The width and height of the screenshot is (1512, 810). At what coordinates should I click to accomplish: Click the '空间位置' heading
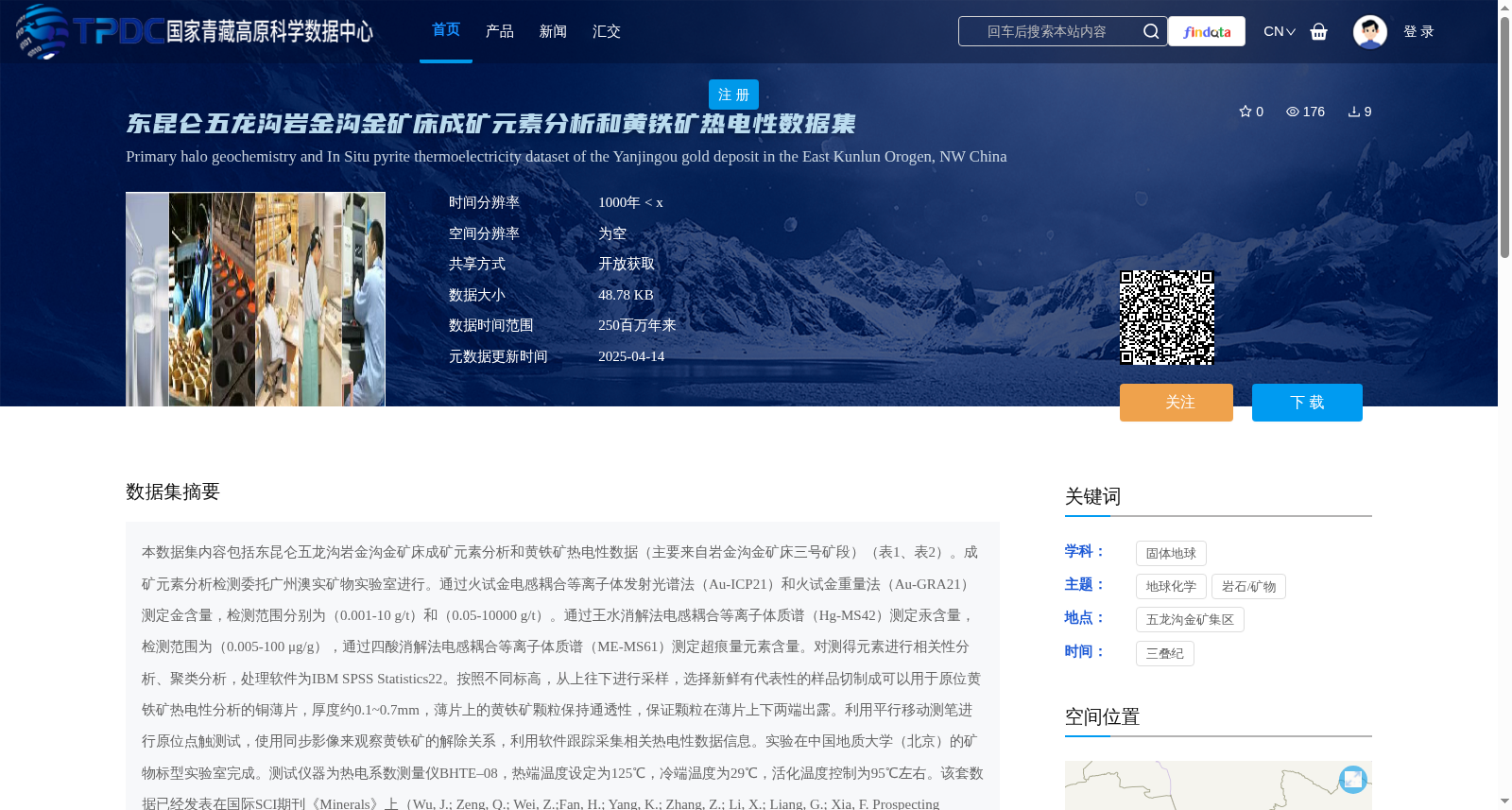pyautogui.click(x=1102, y=716)
